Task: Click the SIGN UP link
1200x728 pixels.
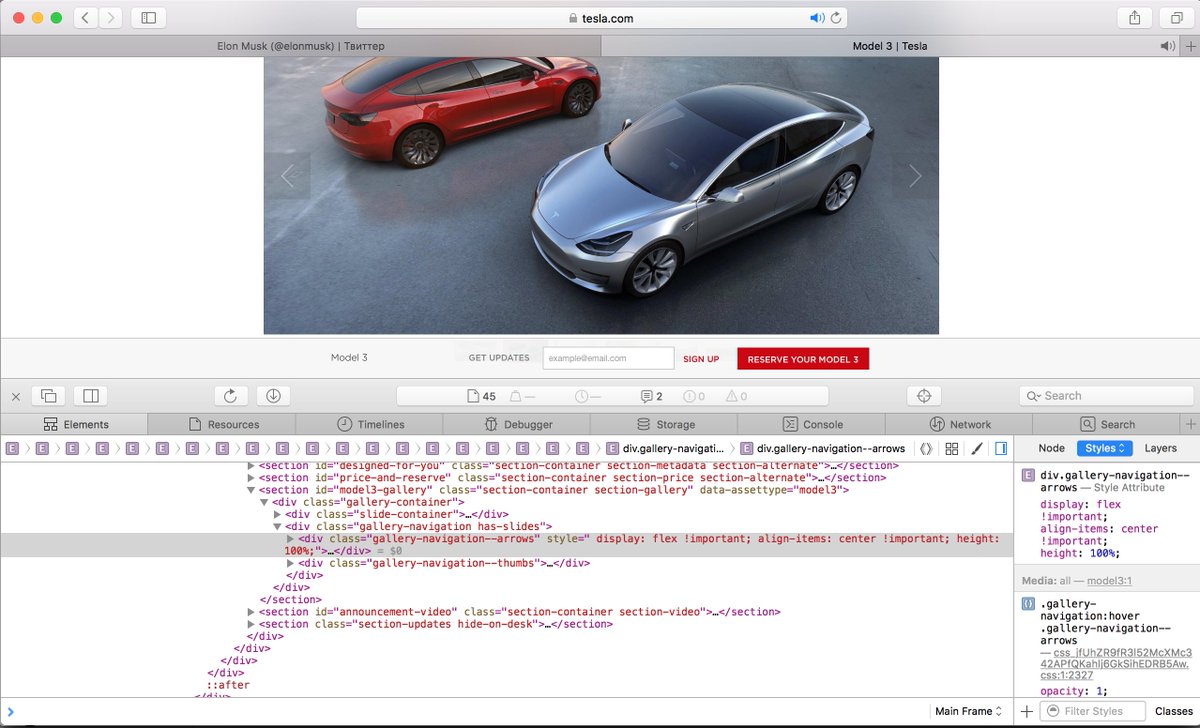Action: coord(701,359)
